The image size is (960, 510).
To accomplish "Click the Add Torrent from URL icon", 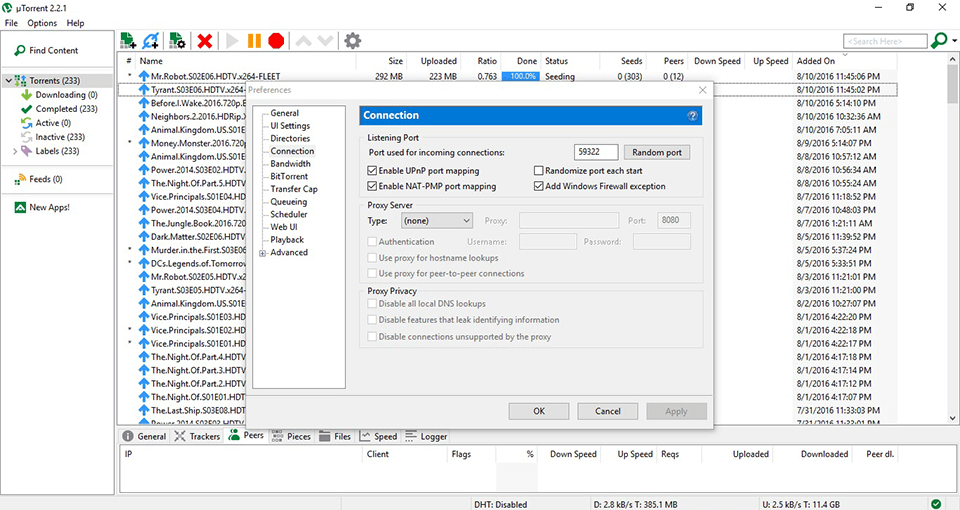I will coord(151,41).
